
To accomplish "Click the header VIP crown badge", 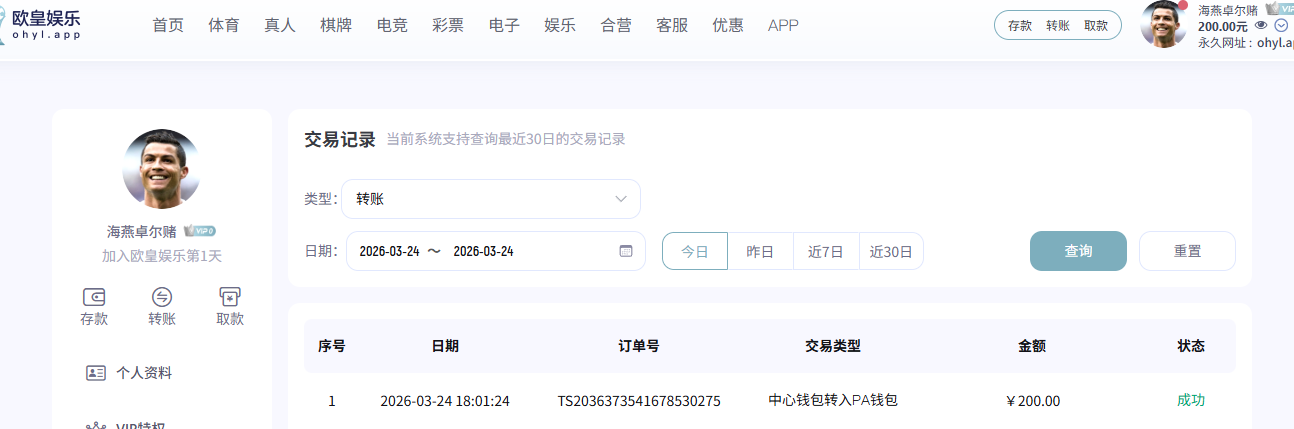I will (x=1279, y=8).
